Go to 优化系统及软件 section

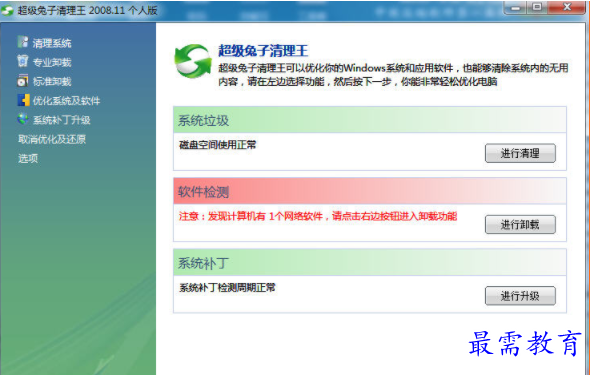coord(66,101)
